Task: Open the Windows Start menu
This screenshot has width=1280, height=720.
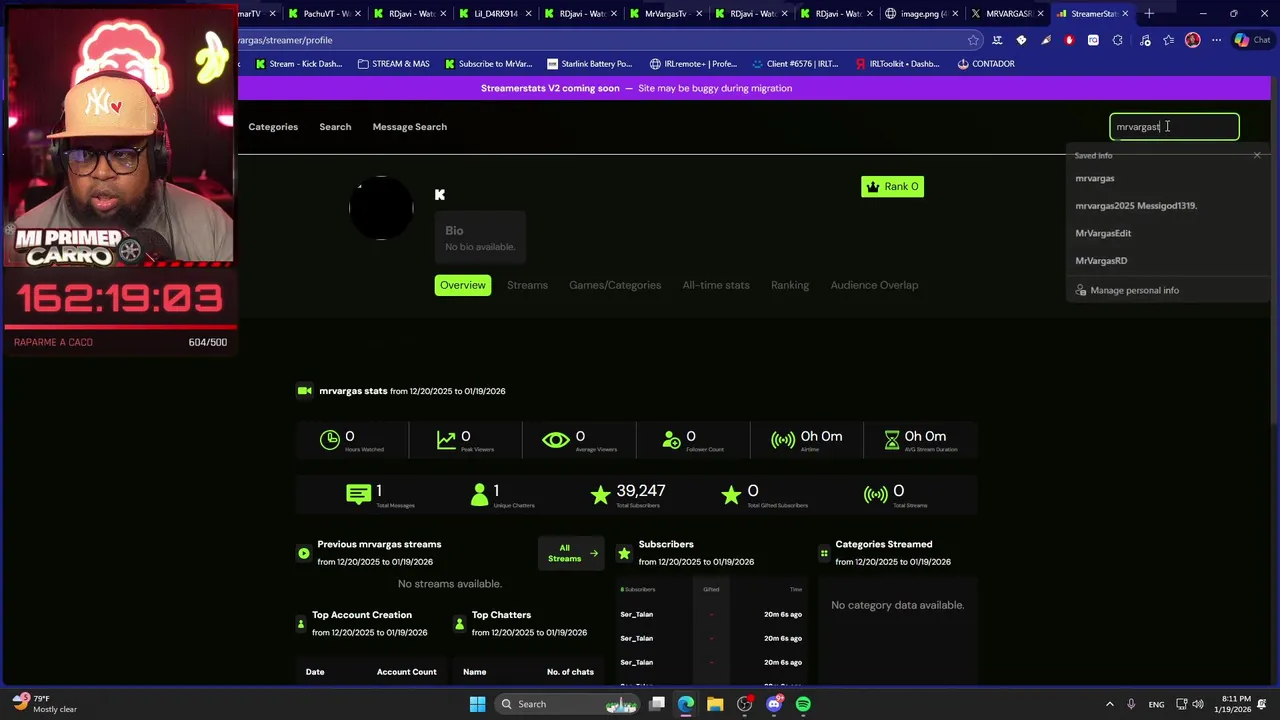Action: tap(477, 704)
